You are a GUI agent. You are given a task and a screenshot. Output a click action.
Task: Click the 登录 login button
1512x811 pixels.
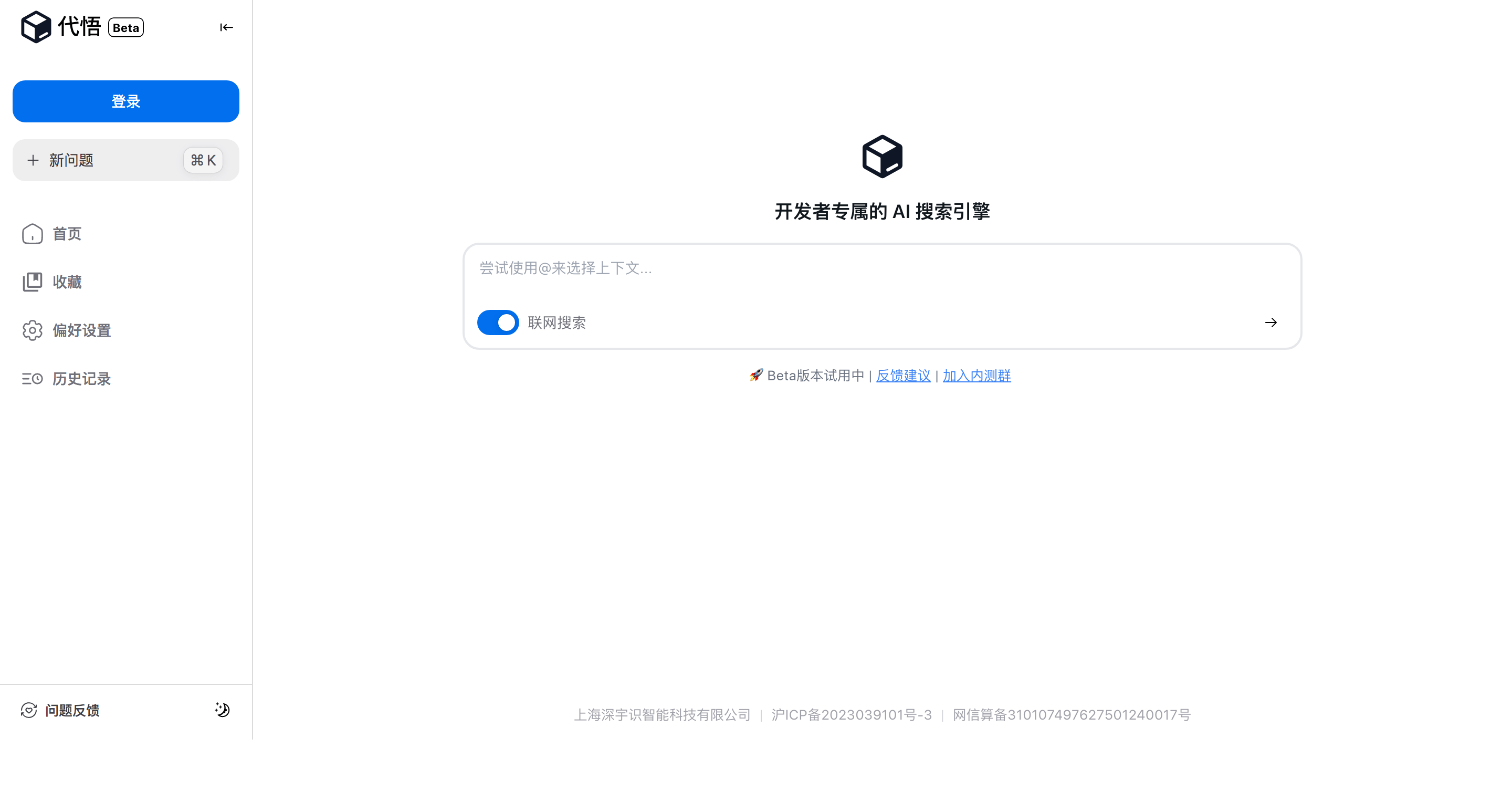(125, 101)
